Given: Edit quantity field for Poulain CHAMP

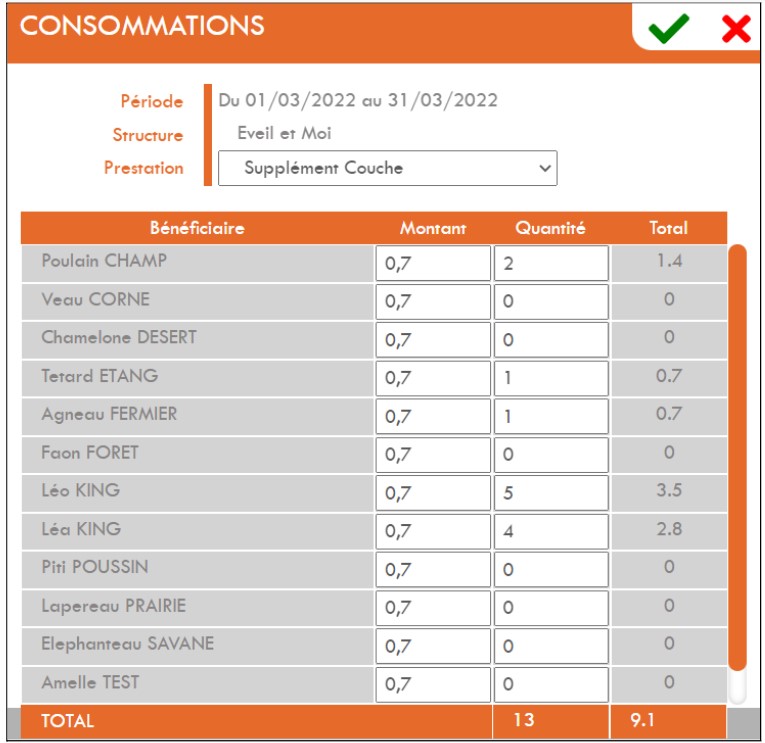Looking at the screenshot, I should point(551,263).
